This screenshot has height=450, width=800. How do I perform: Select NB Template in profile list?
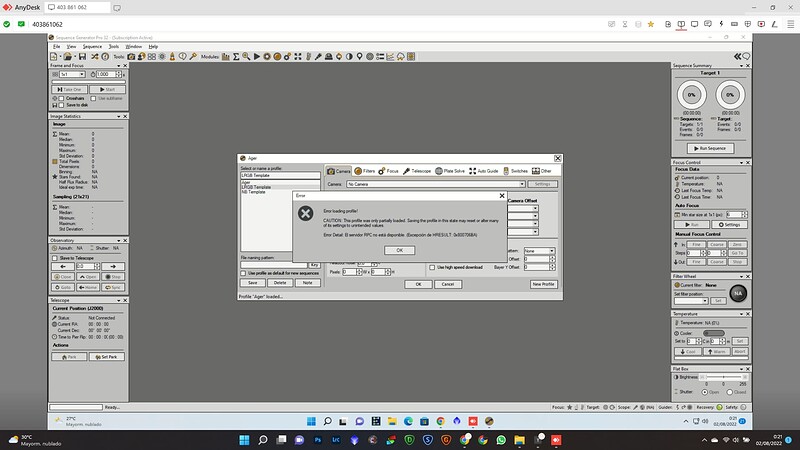[254, 192]
